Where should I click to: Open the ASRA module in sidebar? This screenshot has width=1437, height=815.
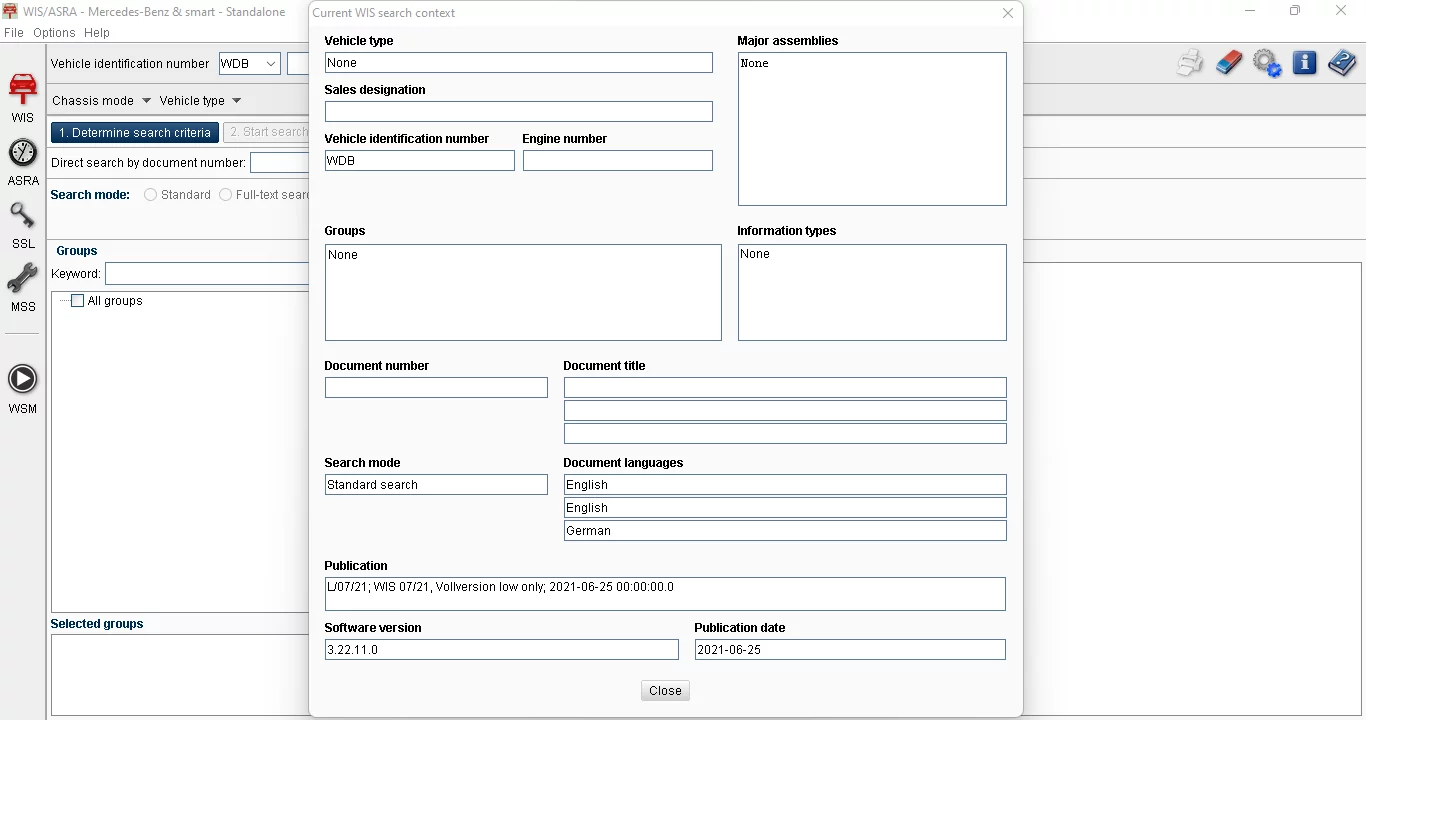[23, 162]
